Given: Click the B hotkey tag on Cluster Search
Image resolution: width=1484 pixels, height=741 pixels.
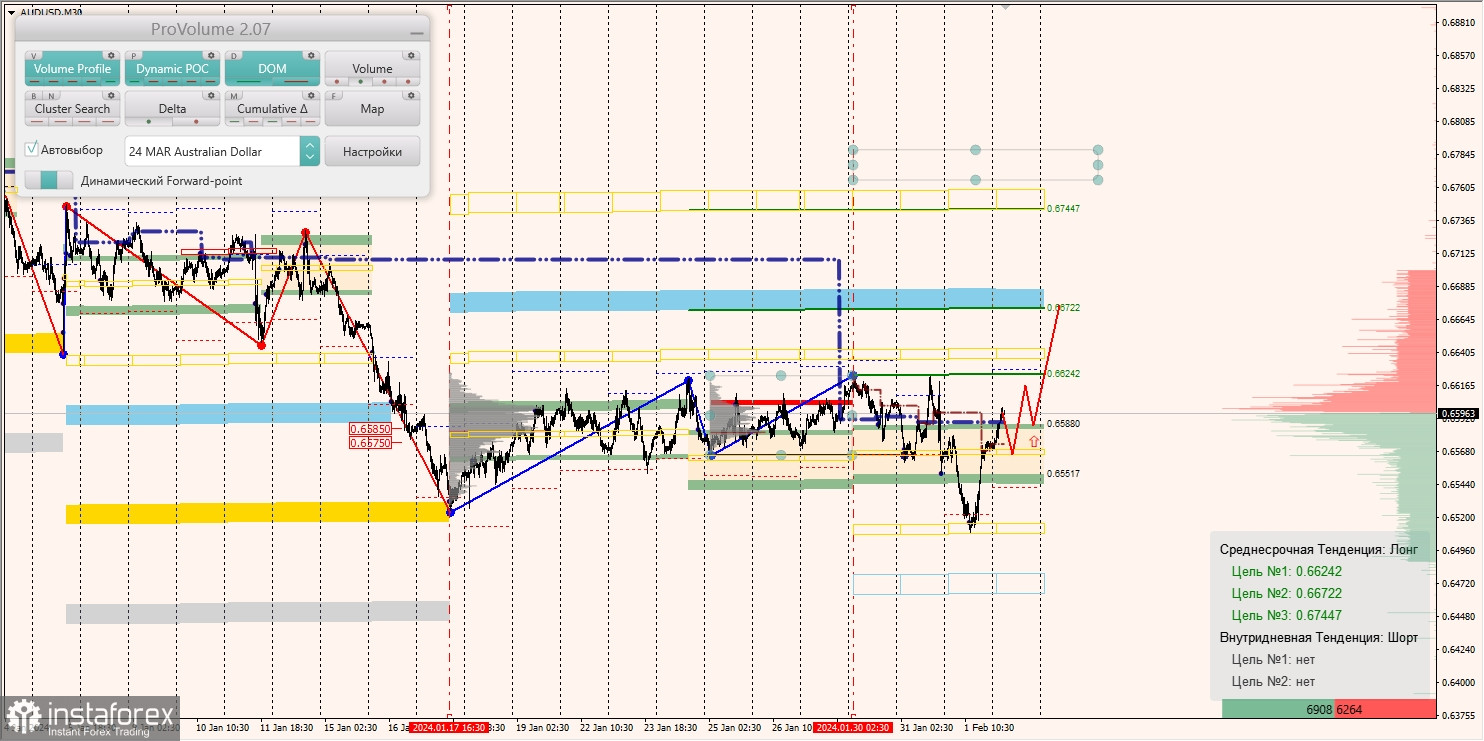Looking at the screenshot, I should click(x=35, y=96).
